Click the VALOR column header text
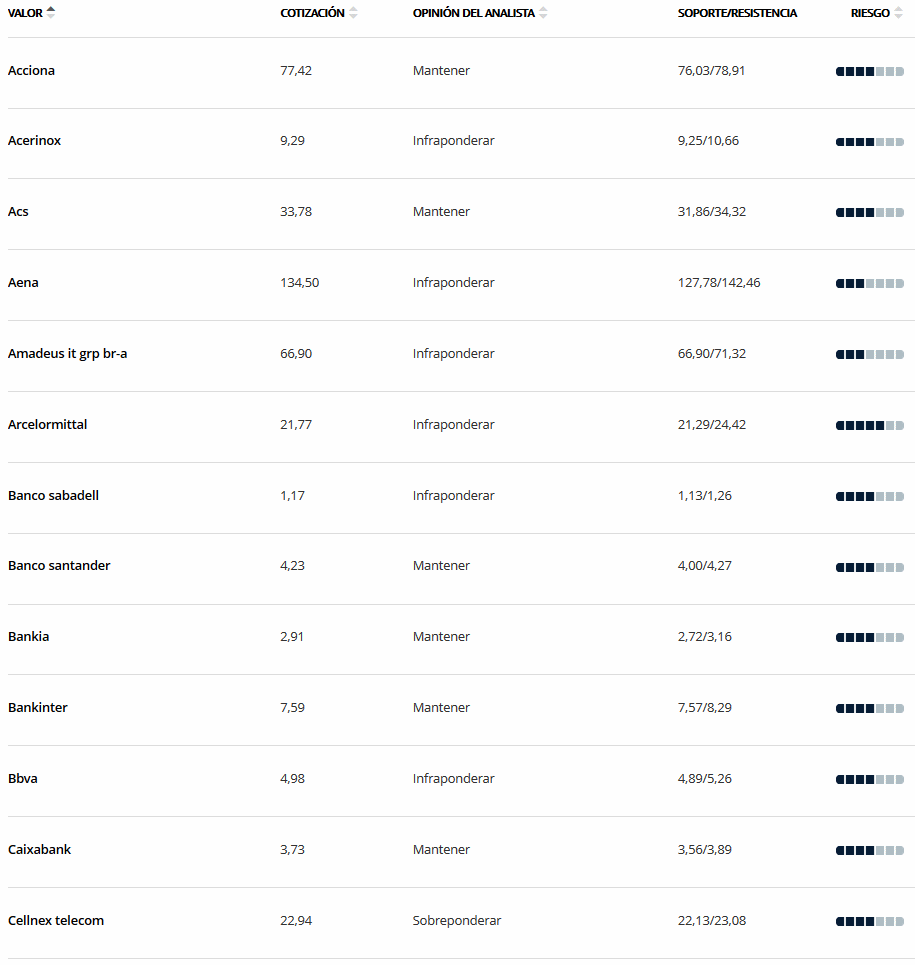Viewport: 915px width, 965px height. [x=25, y=13]
